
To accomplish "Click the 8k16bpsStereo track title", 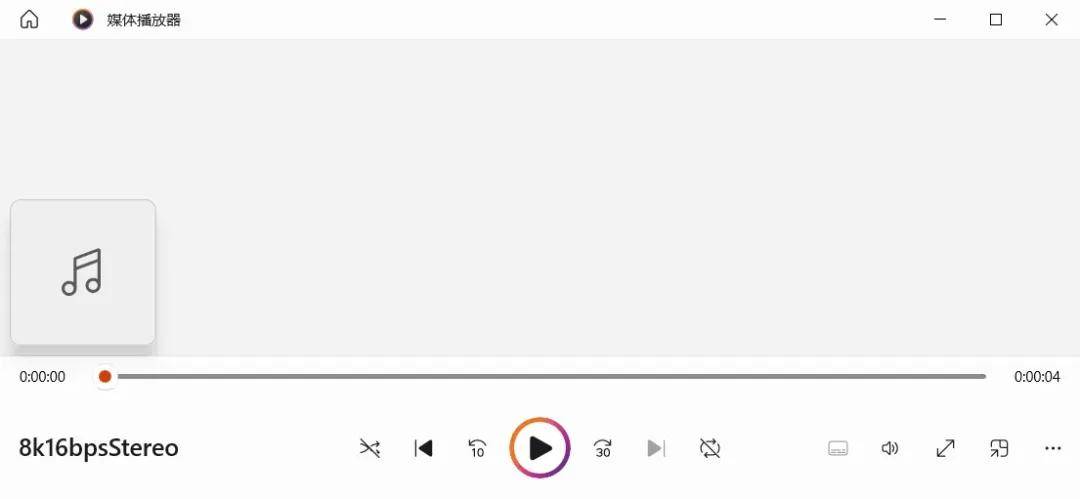I will pos(98,448).
